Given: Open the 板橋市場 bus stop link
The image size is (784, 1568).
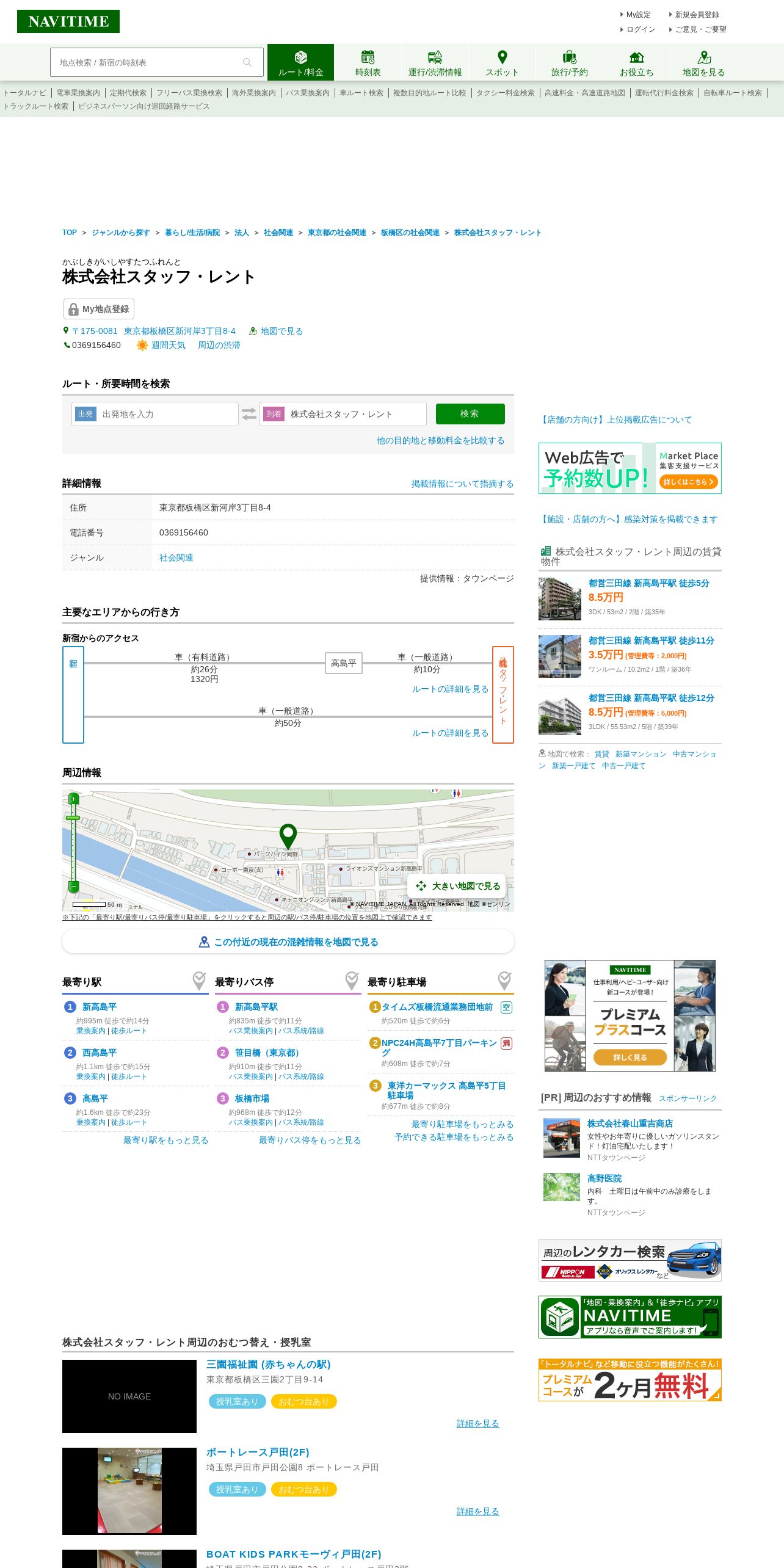Looking at the screenshot, I should pos(252,1098).
